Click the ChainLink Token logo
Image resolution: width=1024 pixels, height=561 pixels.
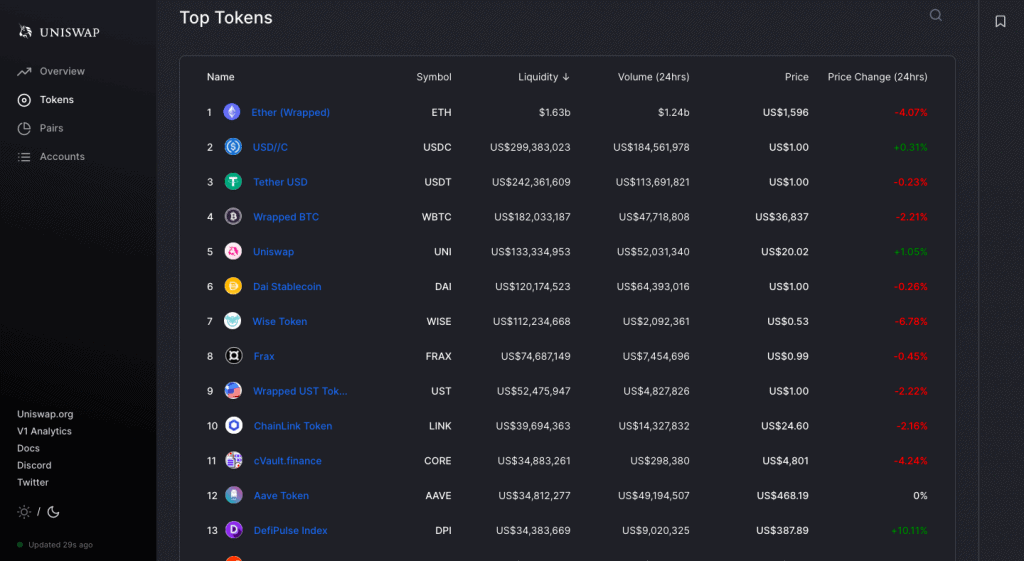click(x=234, y=425)
